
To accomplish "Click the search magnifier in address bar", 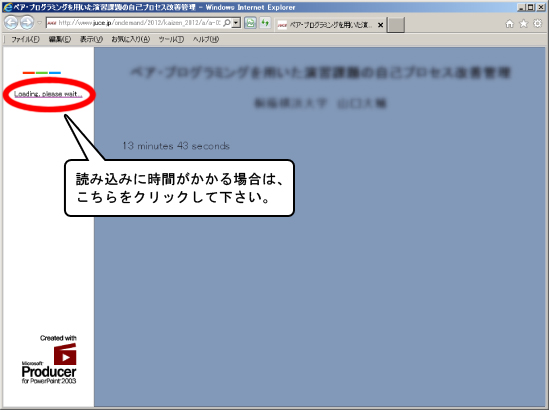I will [227, 23].
